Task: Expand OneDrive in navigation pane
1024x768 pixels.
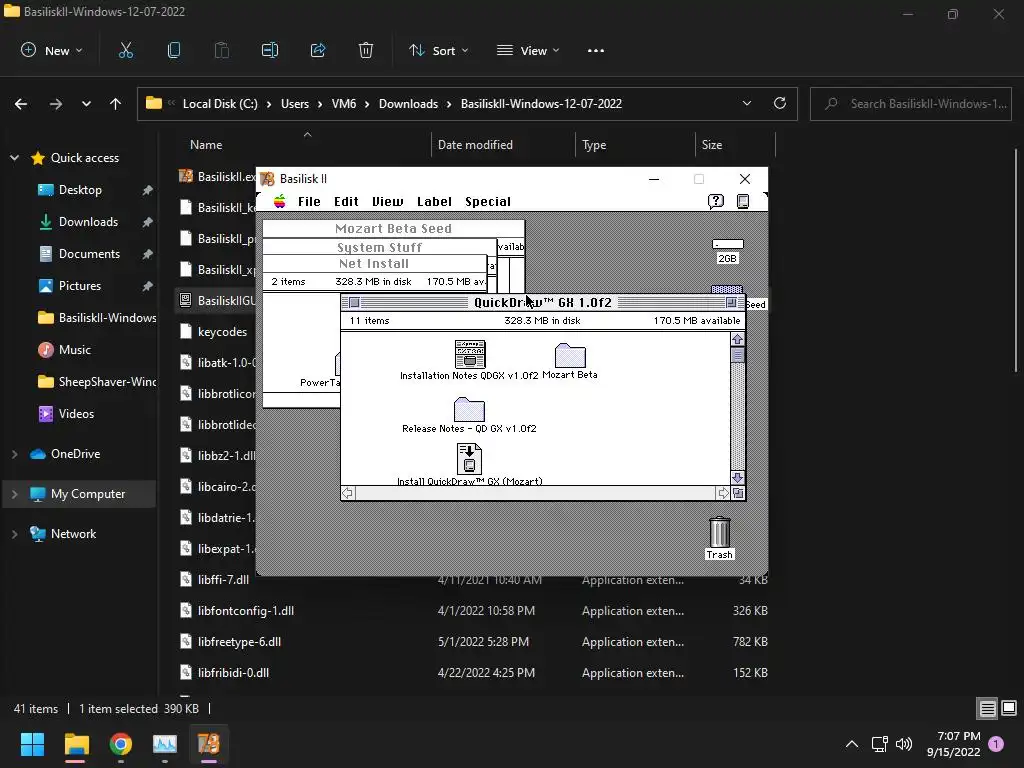Action: [x=14, y=454]
